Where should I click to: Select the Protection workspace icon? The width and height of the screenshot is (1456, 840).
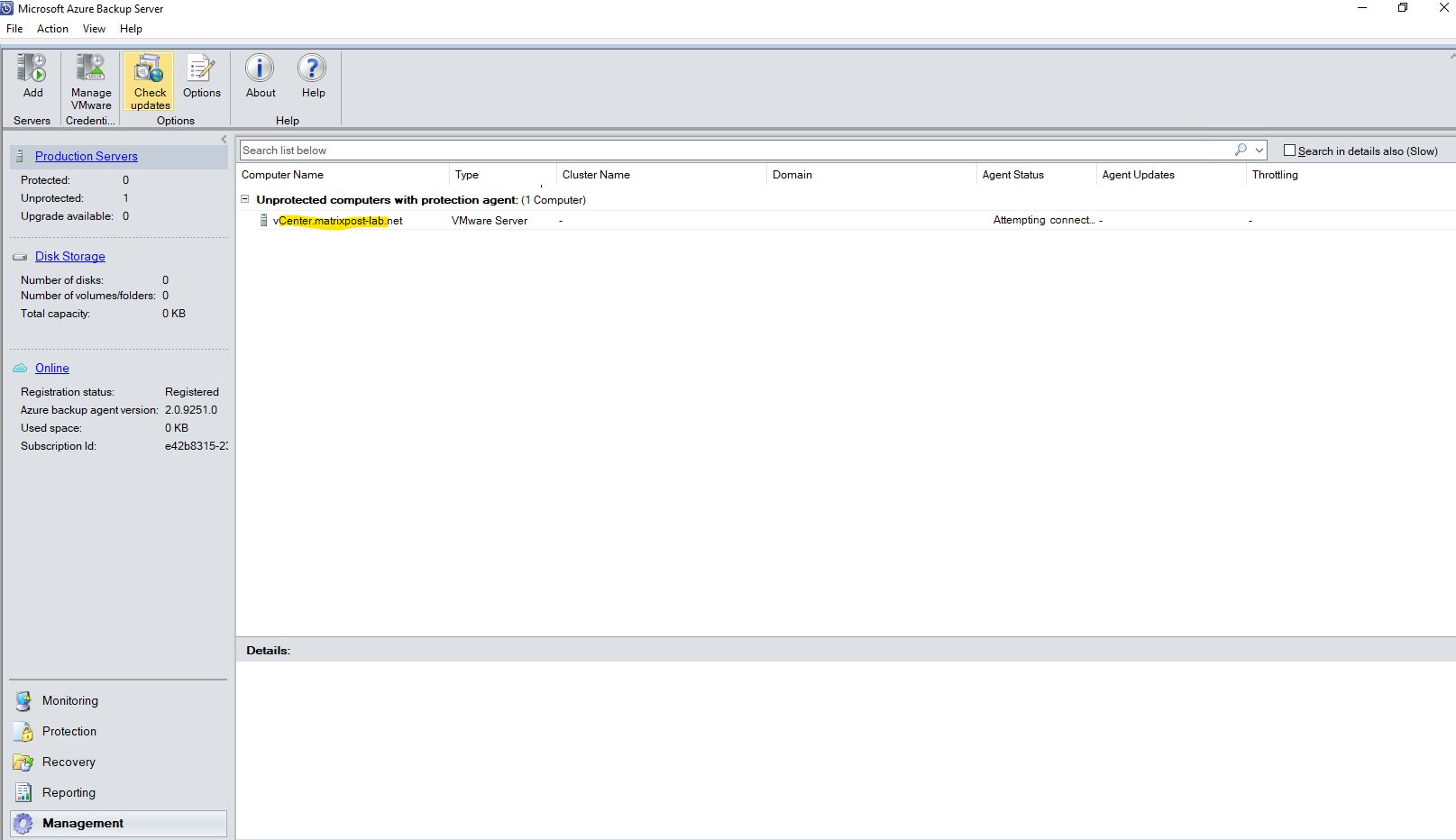(x=23, y=732)
